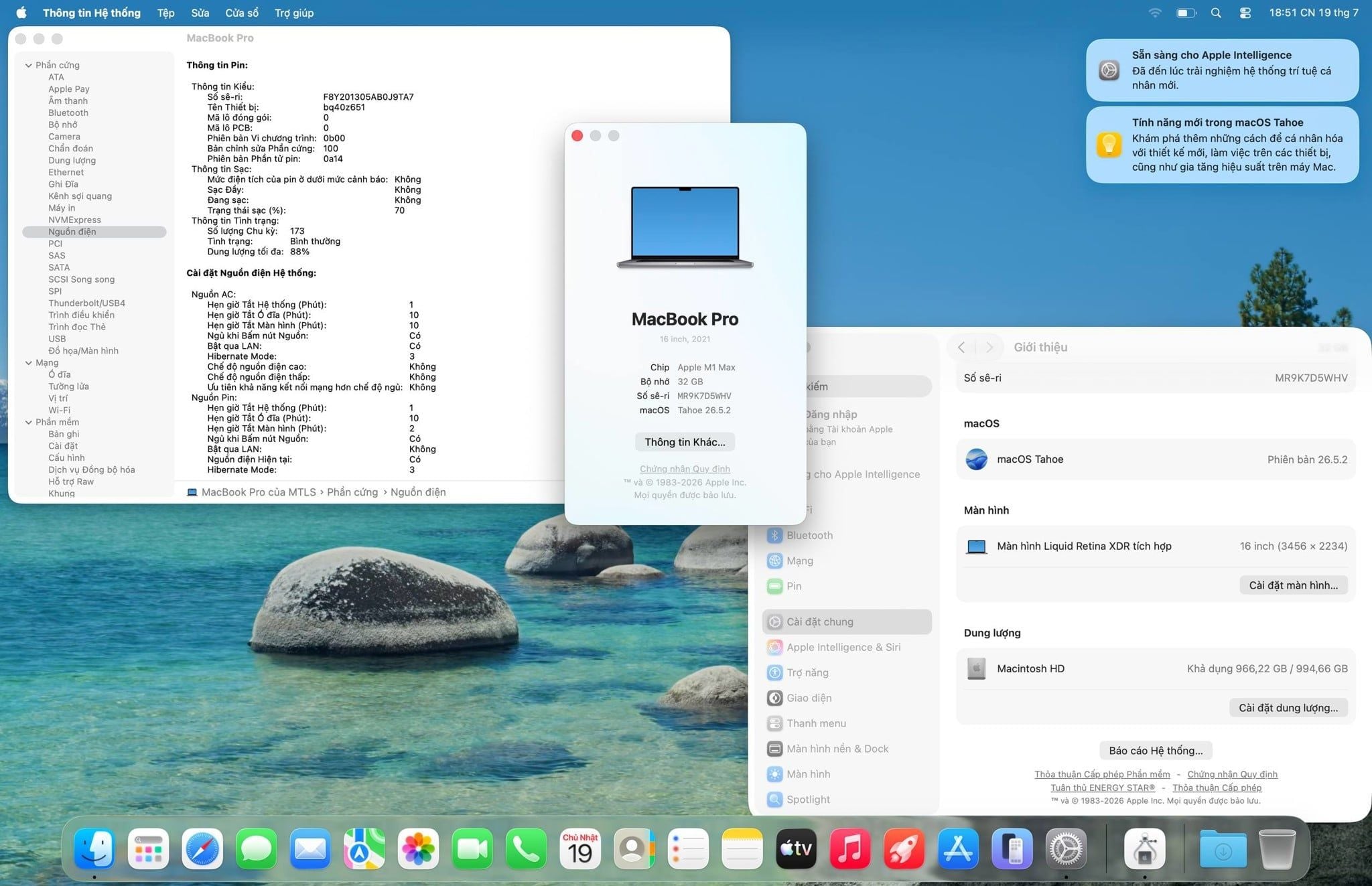The width and height of the screenshot is (1372, 886).
Task: Open Tính năng mới trong macOS Tahoe notification
Action: pyautogui.click(x=1222, y=145)
